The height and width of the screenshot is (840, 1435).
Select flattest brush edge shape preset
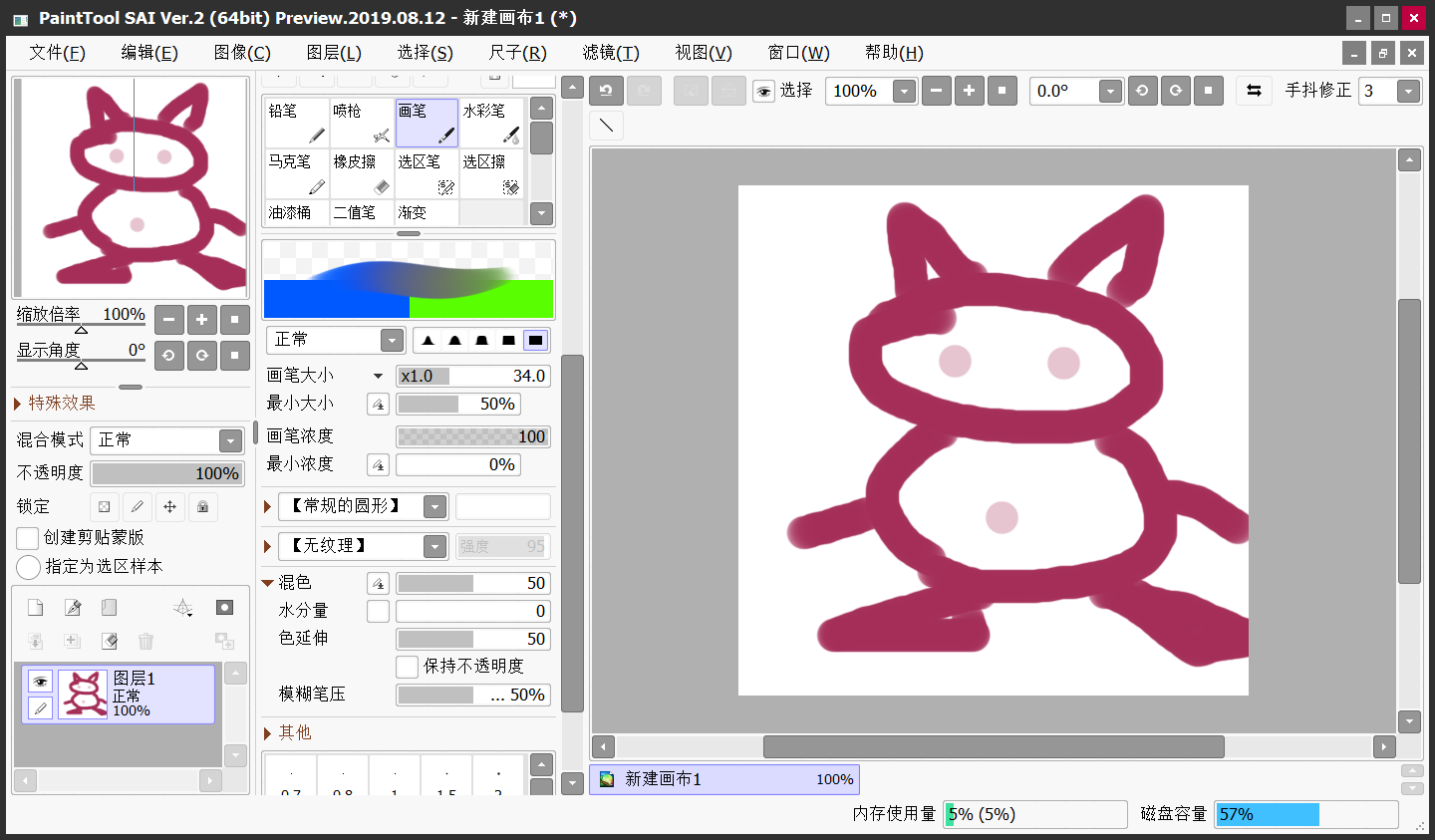tap(535, 340)
